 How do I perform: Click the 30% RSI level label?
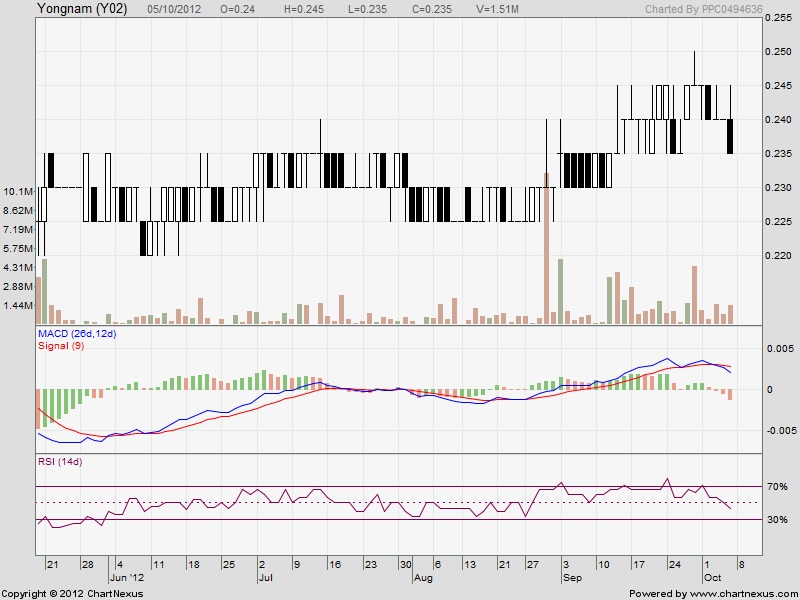[777, 519]
